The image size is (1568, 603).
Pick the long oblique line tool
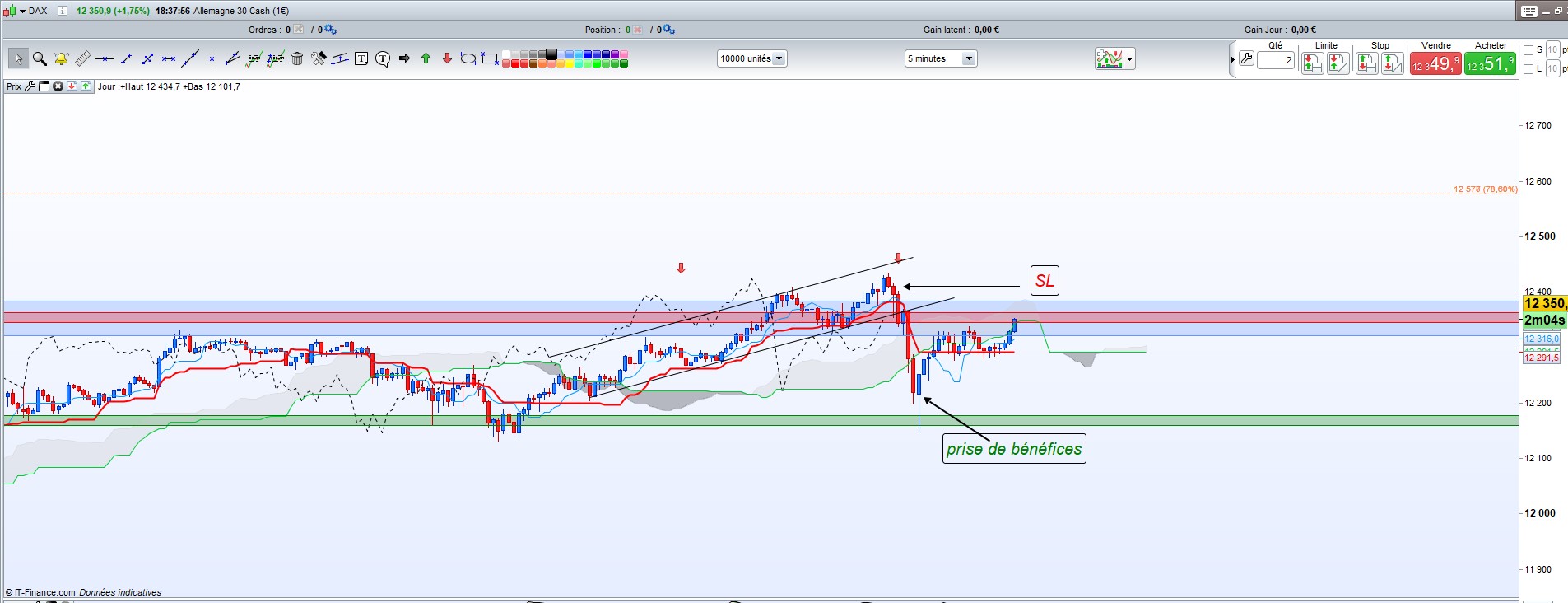click(190, 58)
